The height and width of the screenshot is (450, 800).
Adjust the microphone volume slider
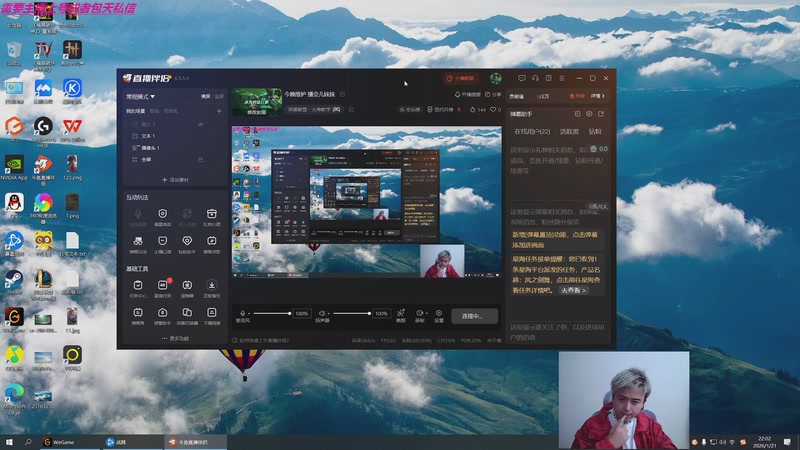271,313
